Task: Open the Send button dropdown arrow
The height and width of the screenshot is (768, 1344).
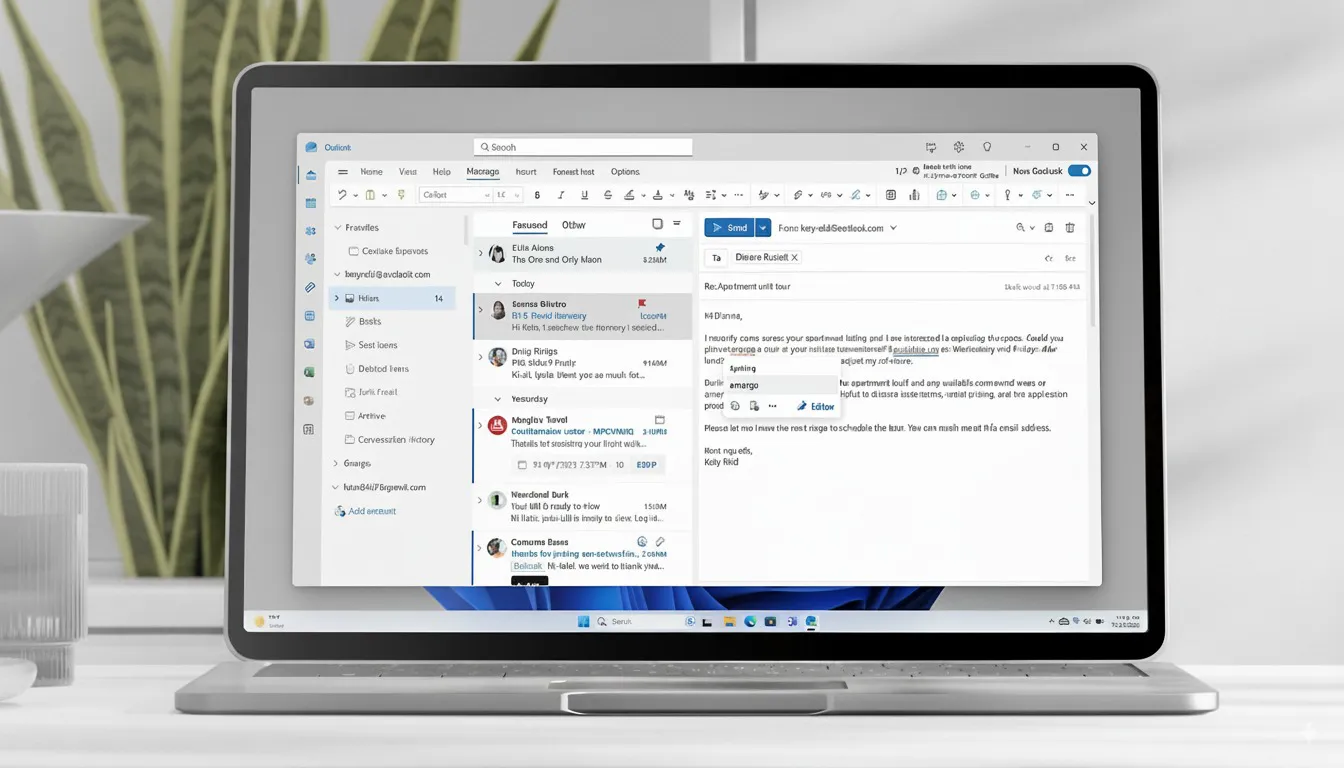Action: point(762,227)
